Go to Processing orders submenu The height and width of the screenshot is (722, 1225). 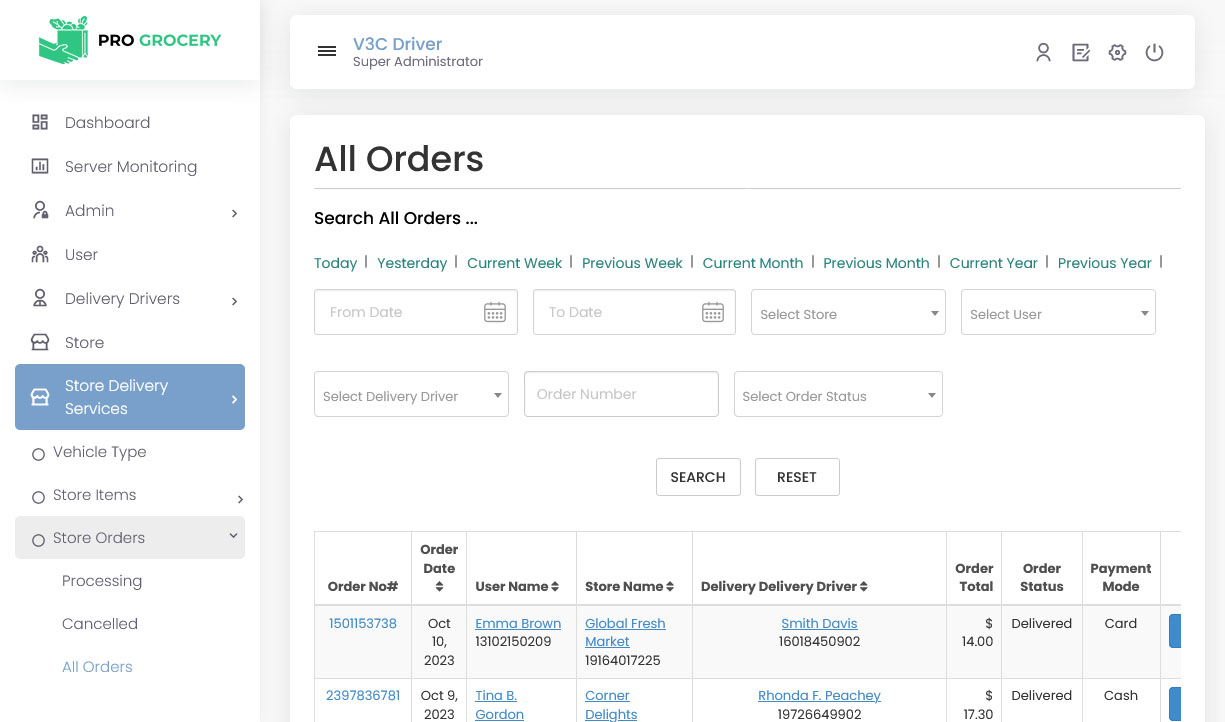tap(102, 581)
